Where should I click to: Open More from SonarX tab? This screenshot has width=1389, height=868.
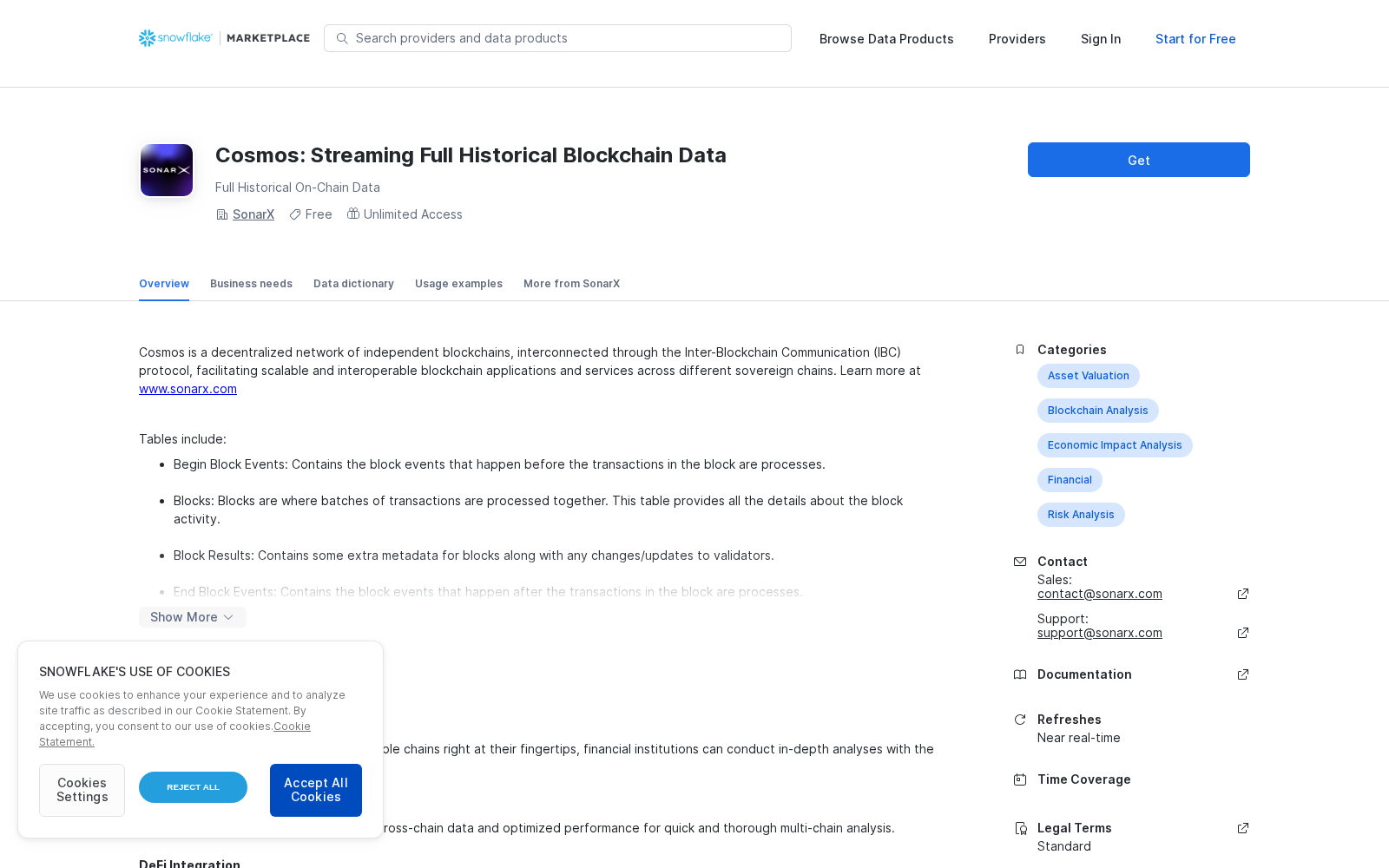coord(571,284)
